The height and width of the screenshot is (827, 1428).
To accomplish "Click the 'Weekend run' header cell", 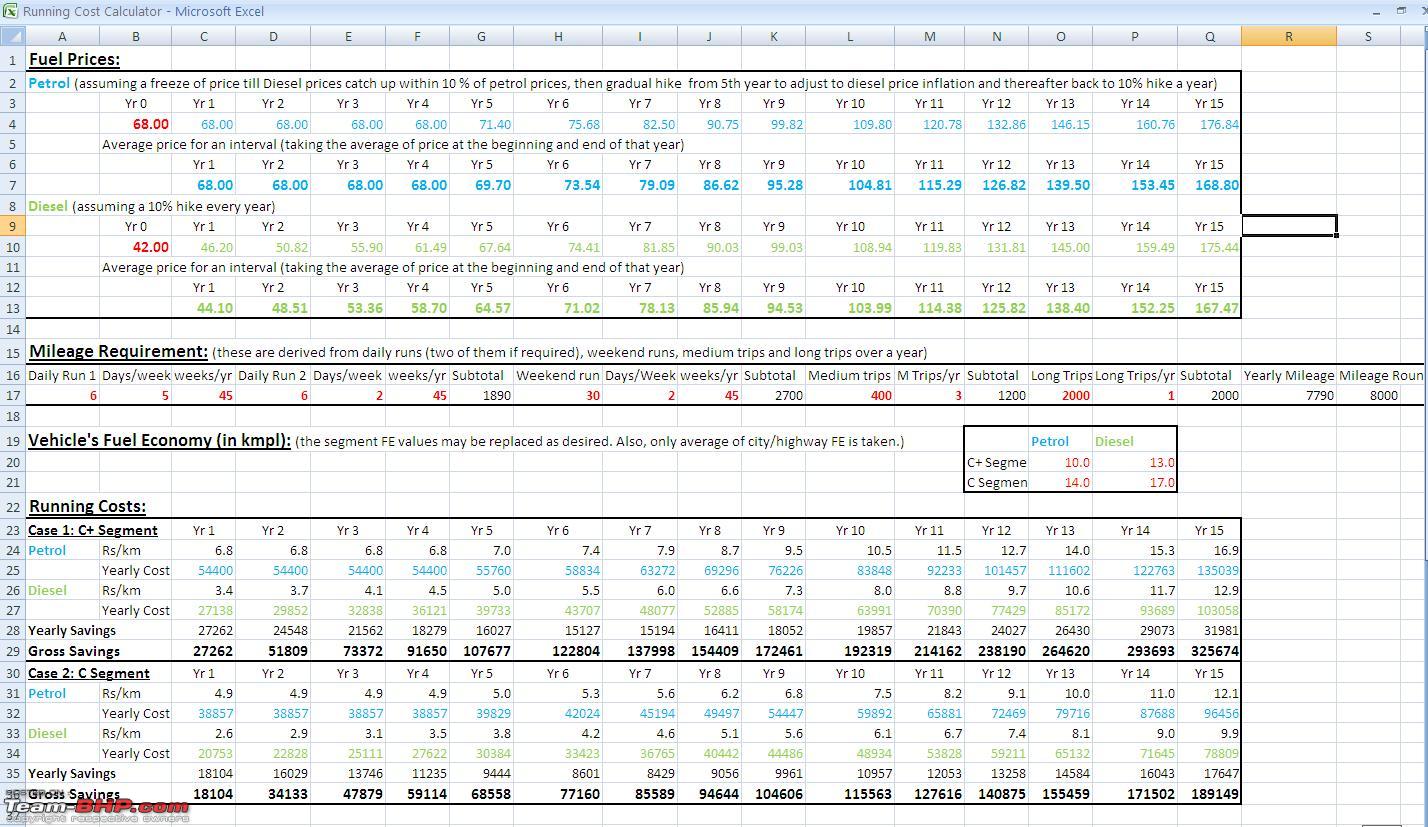I will [x=558, y=375].
